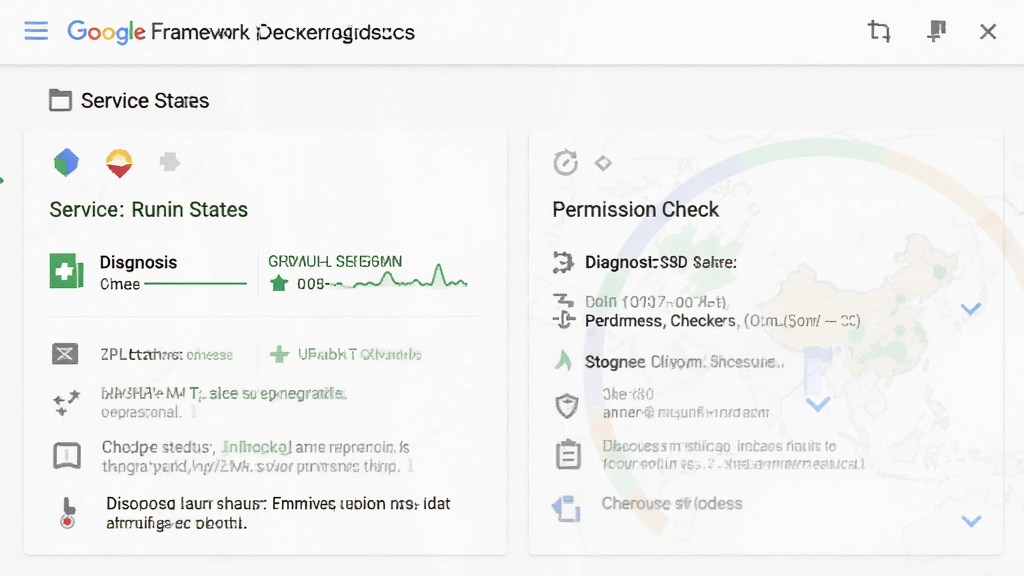Select the blue-green hexagon service icon

tap(66, 162)
